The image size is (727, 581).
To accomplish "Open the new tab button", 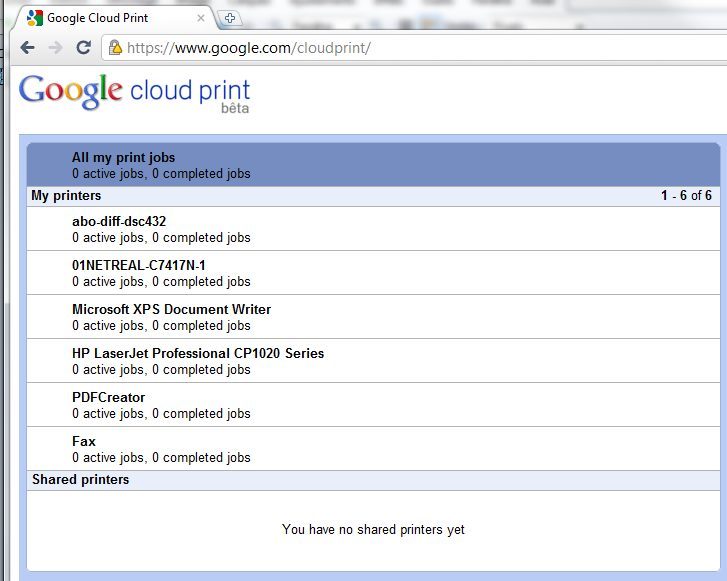I will click(229, 18).
